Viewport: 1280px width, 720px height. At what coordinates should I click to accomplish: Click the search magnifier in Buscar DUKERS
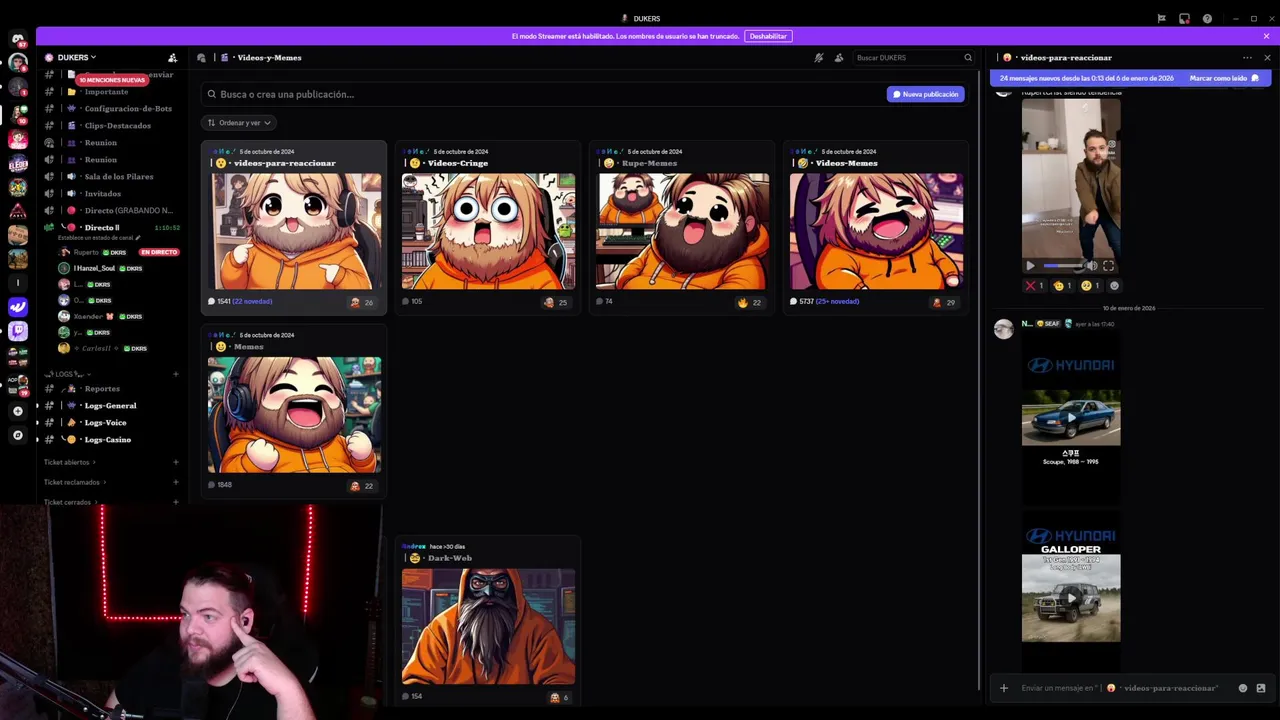[968, 58]
